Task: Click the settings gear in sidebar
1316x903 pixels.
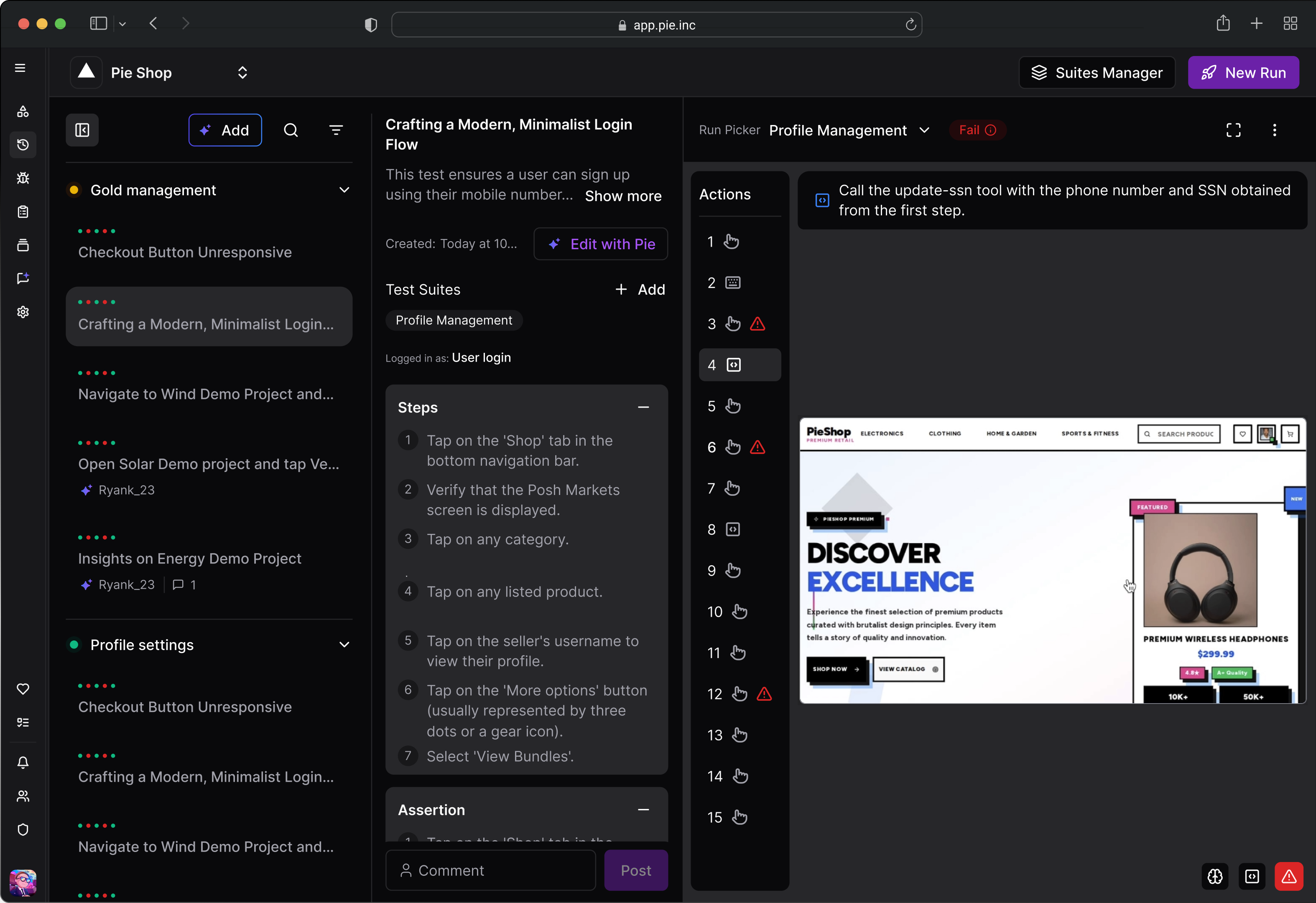Action: pyautogui.click(x=23, y=312)
